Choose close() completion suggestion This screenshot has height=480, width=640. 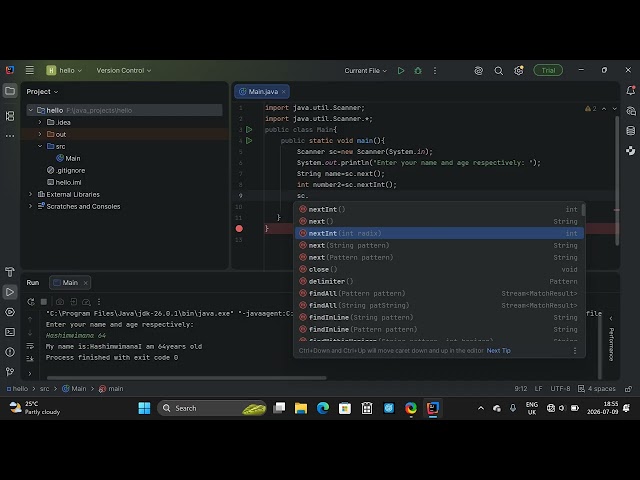click(x=439, y=269)
